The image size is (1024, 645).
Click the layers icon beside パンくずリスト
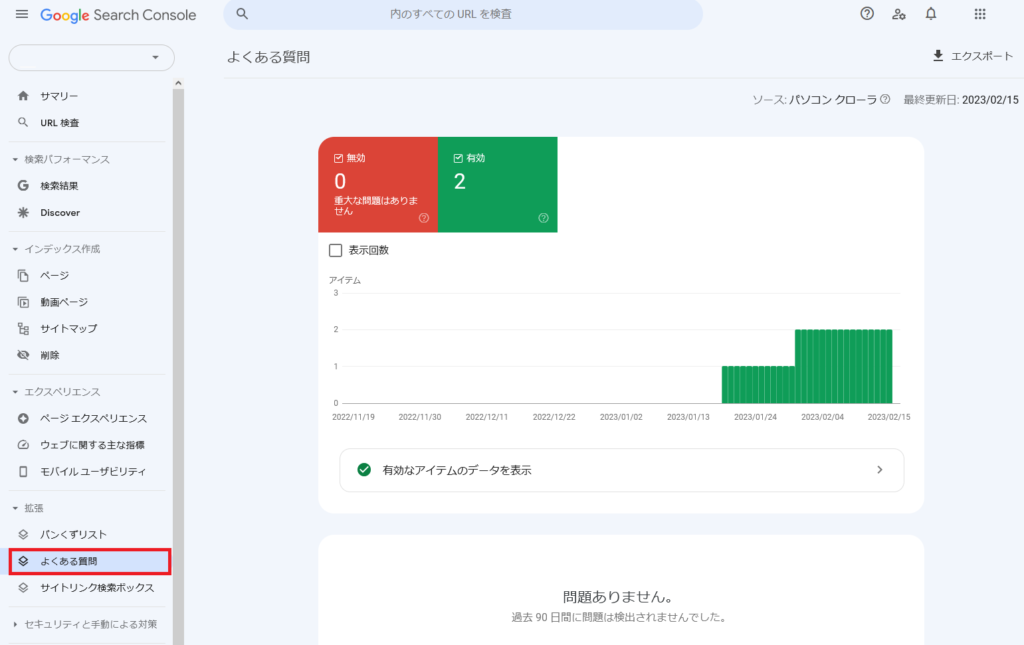click(24, 535)
